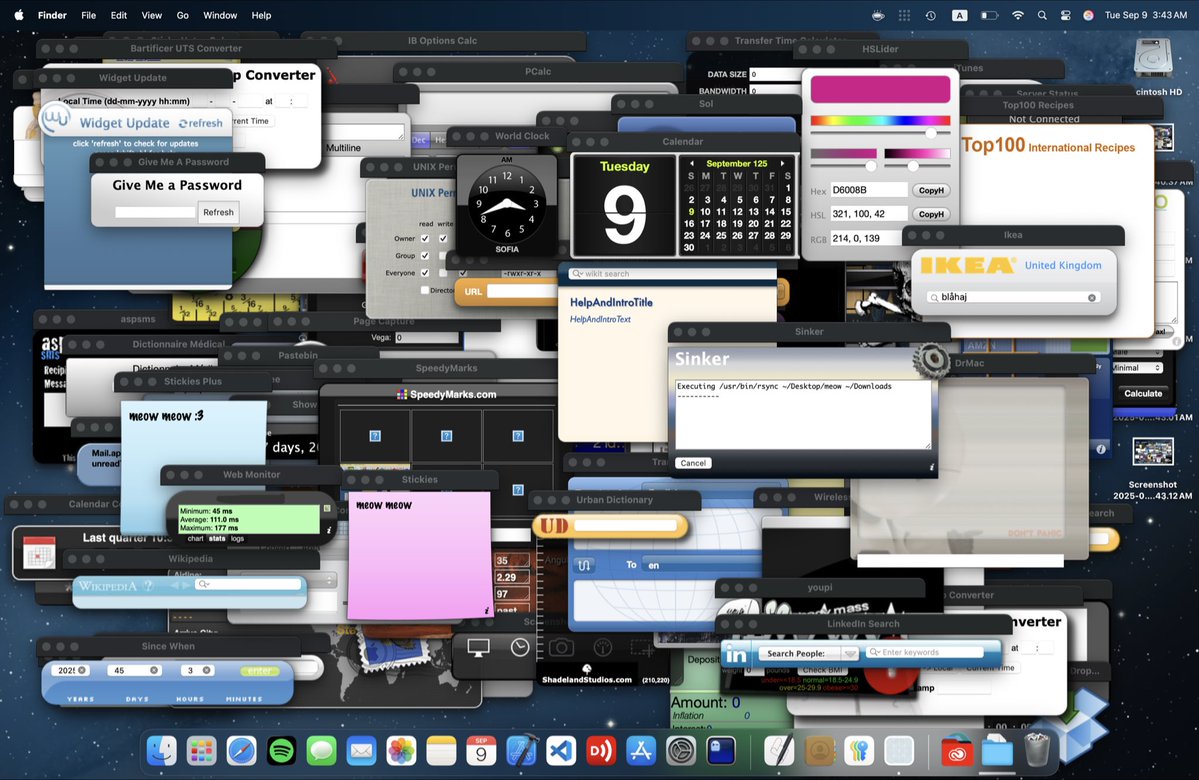Toggle Owner read checkbox in UNIX Permissions

click(425, 239)
